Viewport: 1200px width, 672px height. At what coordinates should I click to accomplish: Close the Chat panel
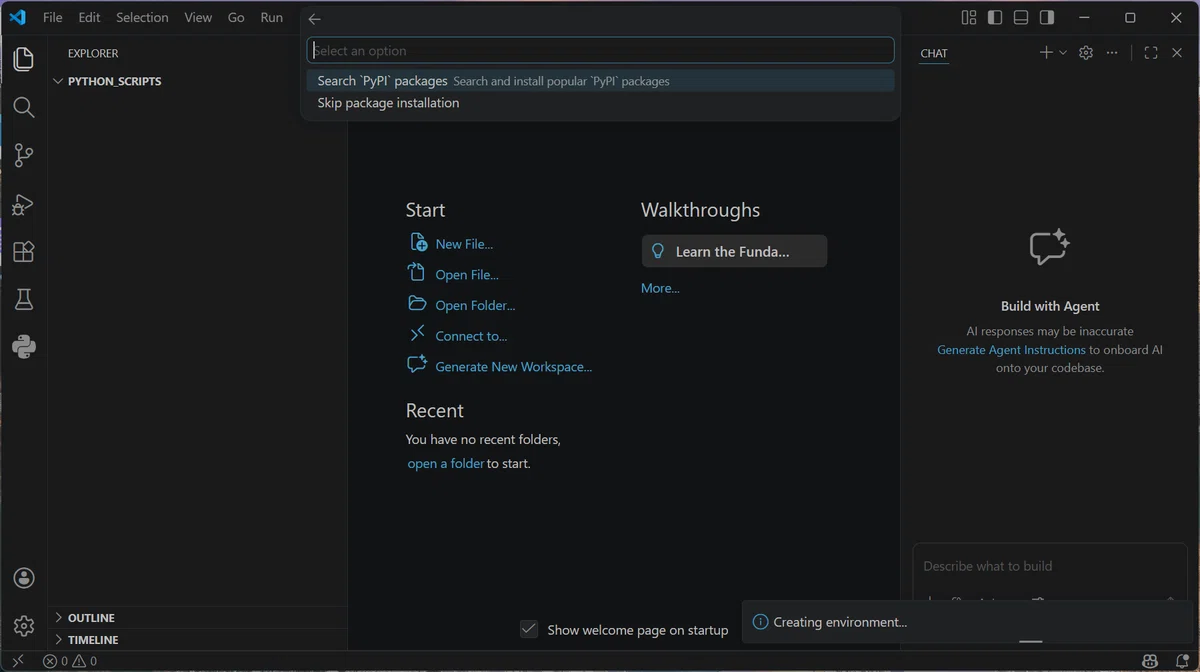point(1178,53)
